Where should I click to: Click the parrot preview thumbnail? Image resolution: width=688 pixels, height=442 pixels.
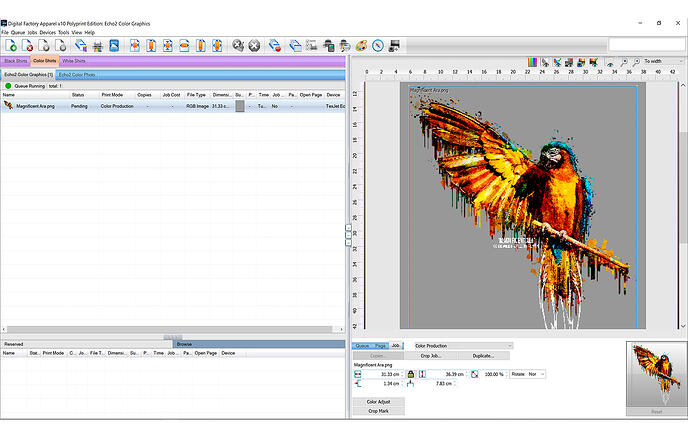click(656, 374)
